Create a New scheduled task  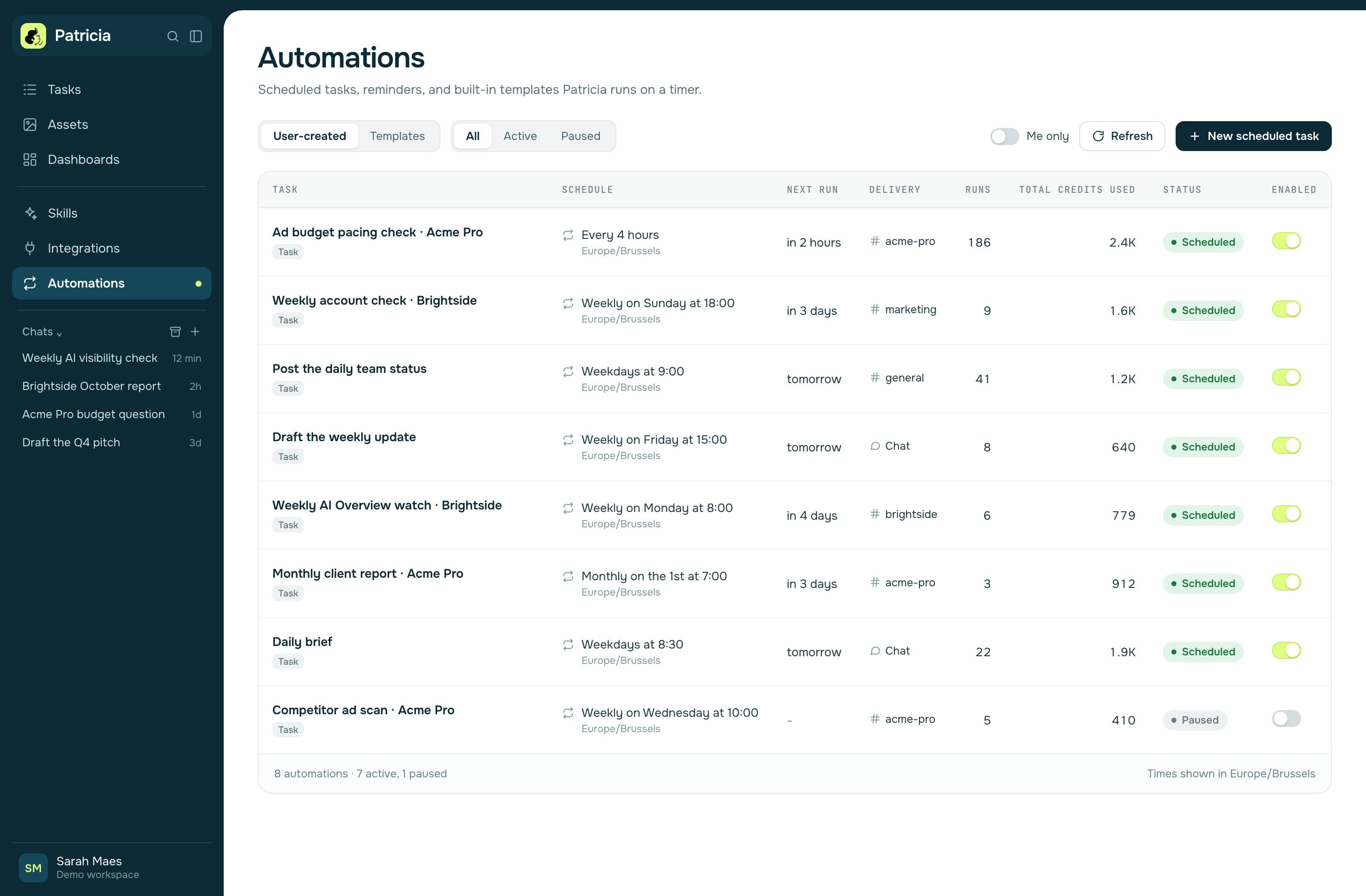(x=1253, y=136)
